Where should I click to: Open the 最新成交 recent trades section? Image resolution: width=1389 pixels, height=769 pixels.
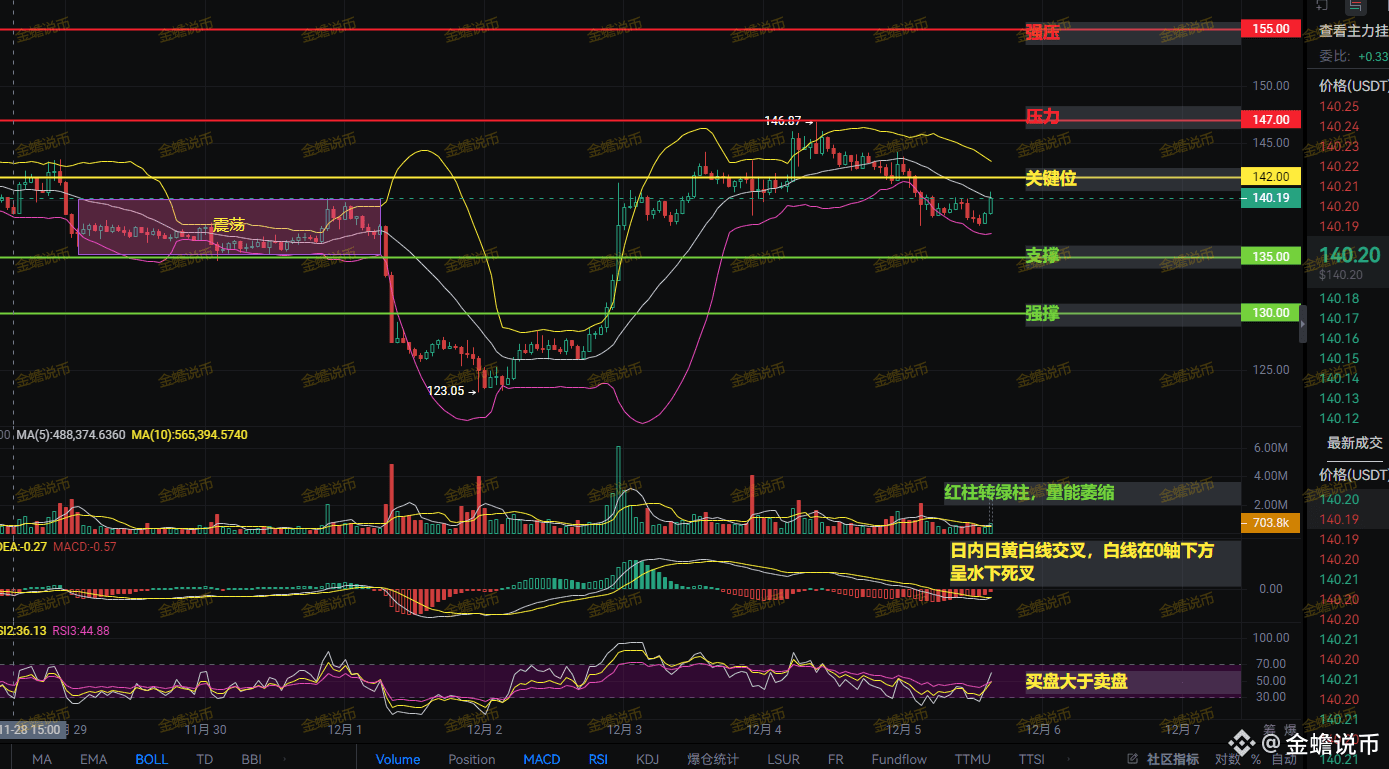[1355, 443]
